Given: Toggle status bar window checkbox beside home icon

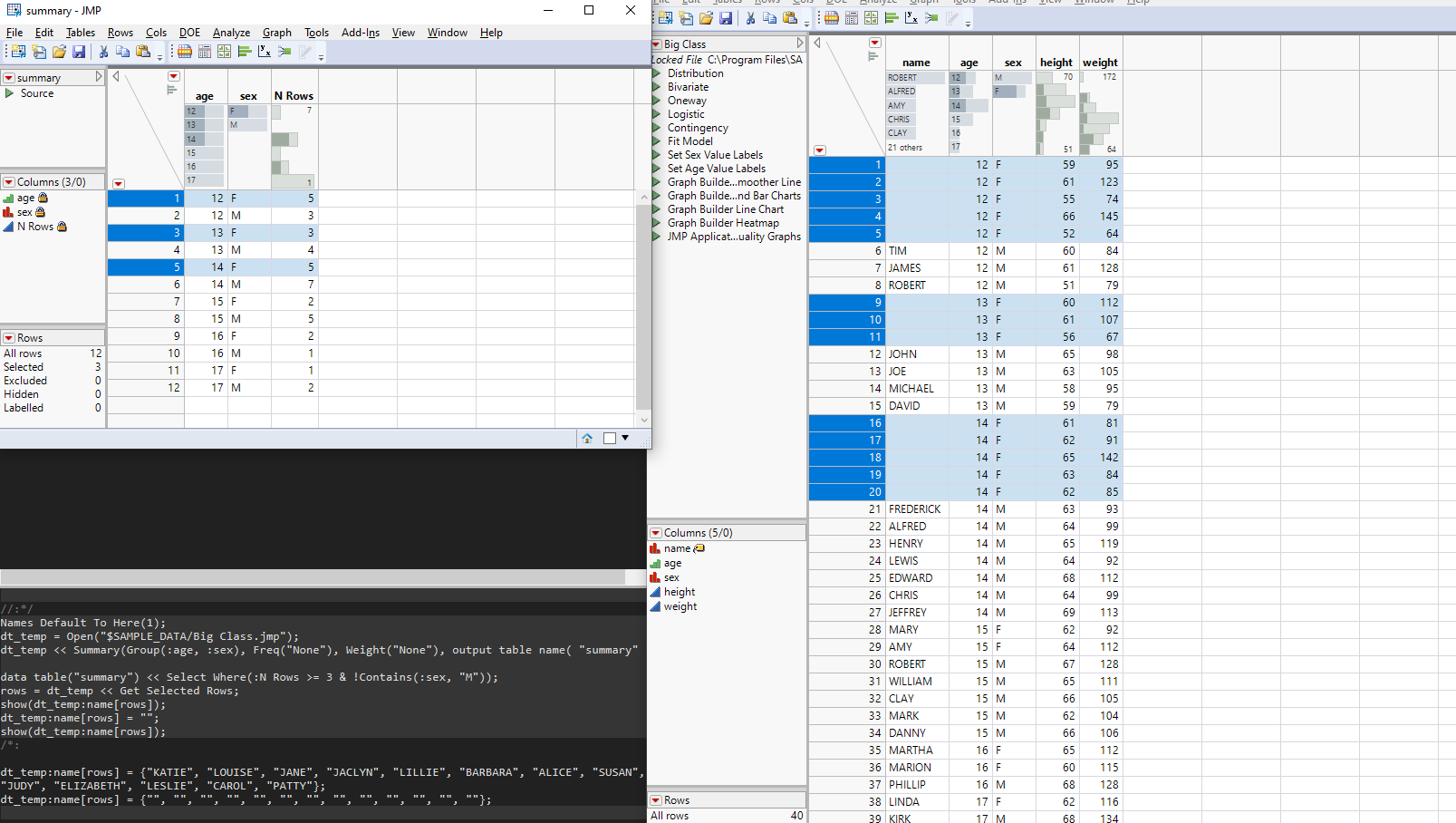Looking at the screenshot, I should [610, 439].
